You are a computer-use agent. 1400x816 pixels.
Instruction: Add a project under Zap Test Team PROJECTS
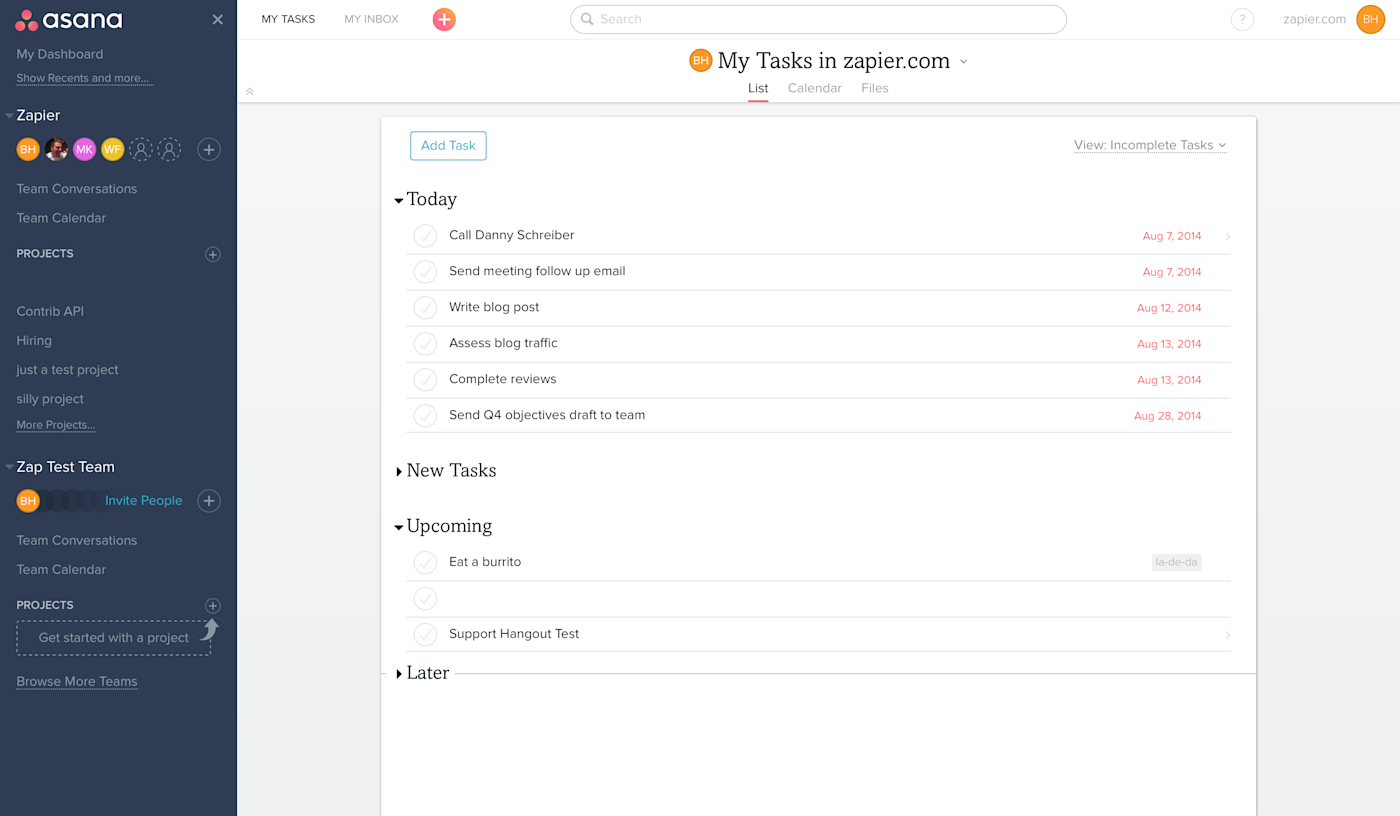tap(212, 606)
